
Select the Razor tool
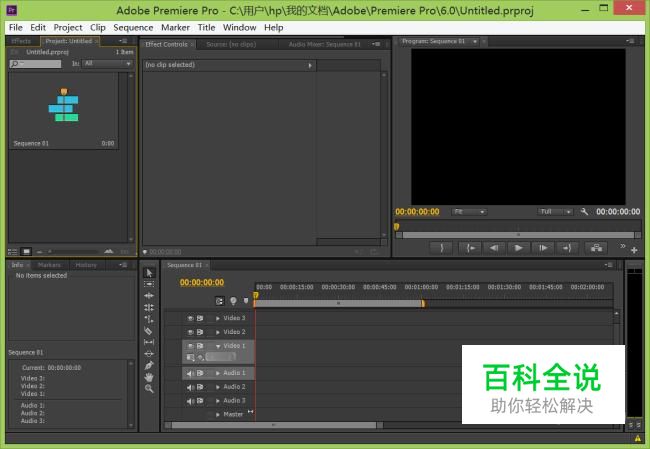[x=149, y=330]
